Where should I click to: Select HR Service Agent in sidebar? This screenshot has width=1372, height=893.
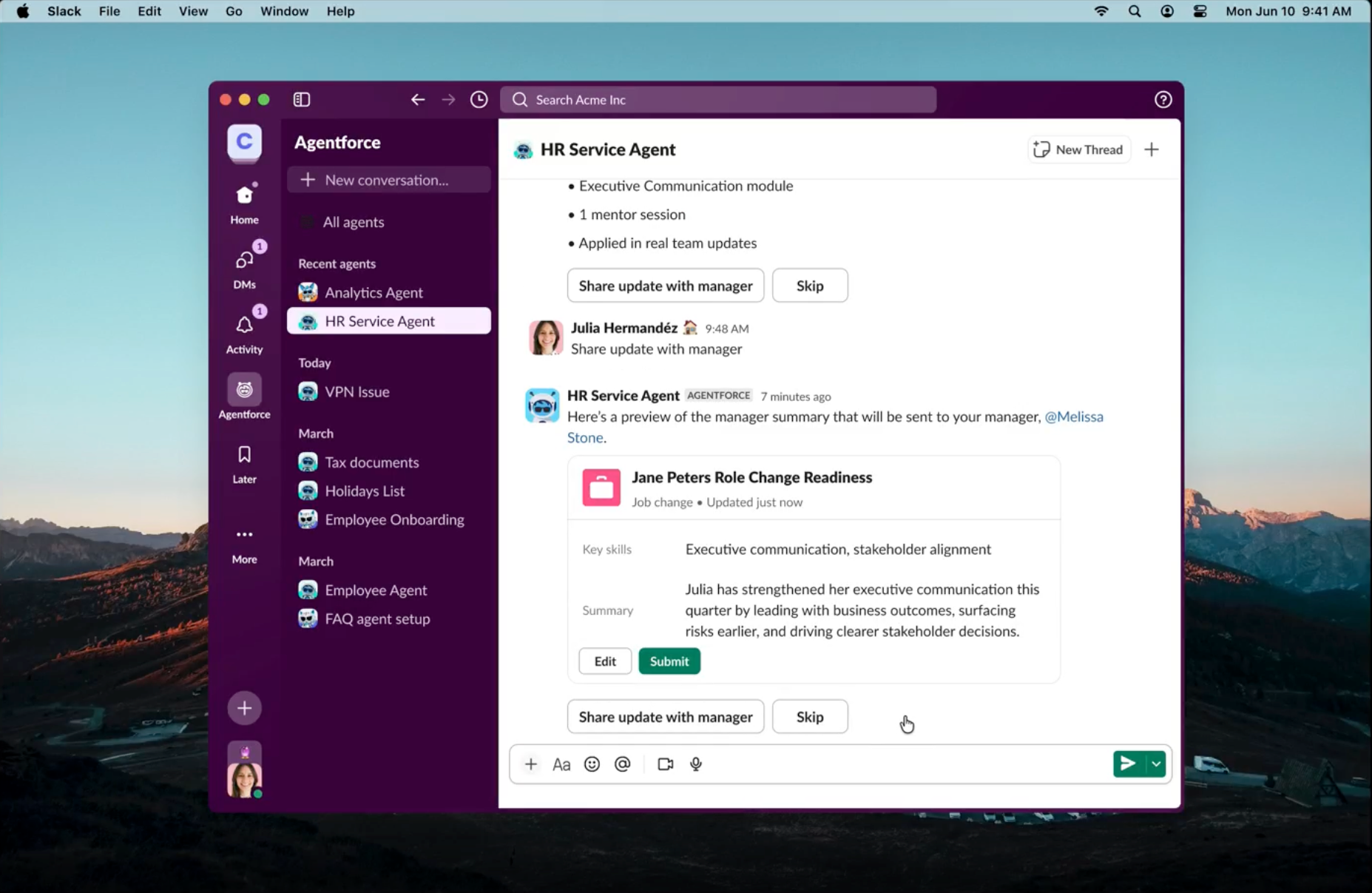click(x=388, y=321)
